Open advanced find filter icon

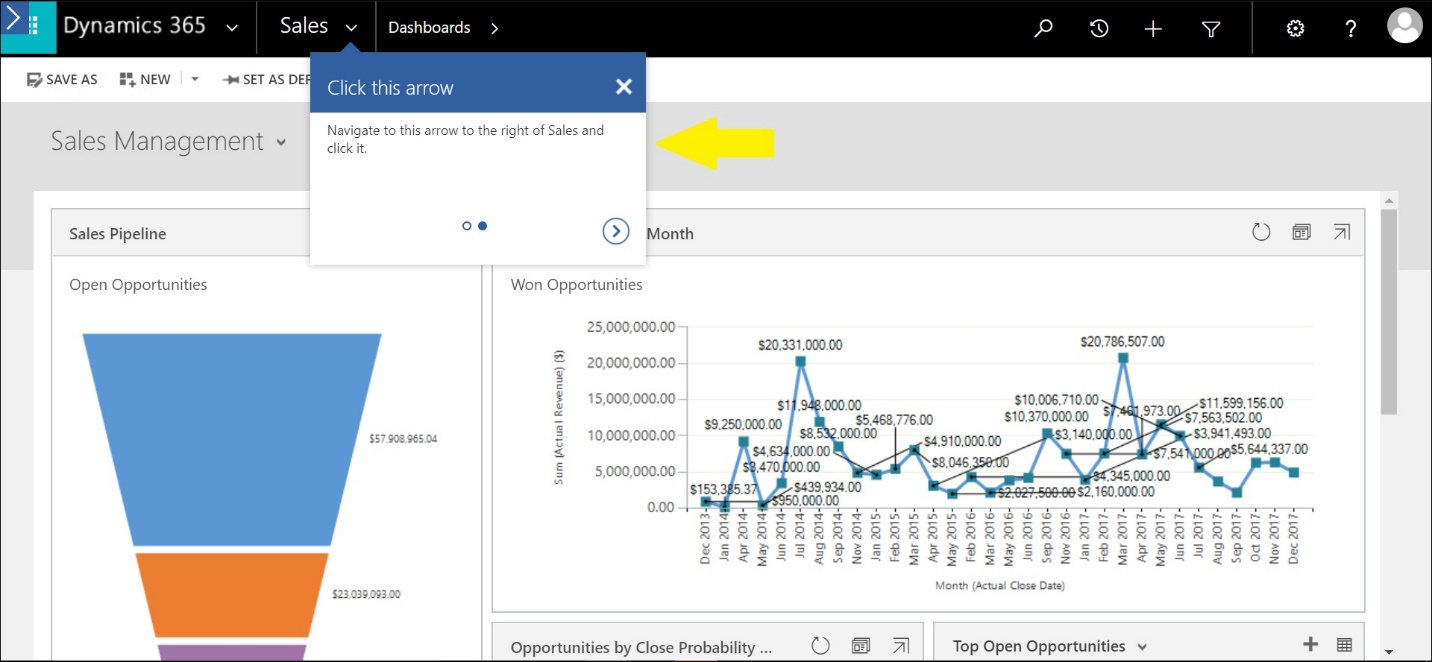(1211, 29)
